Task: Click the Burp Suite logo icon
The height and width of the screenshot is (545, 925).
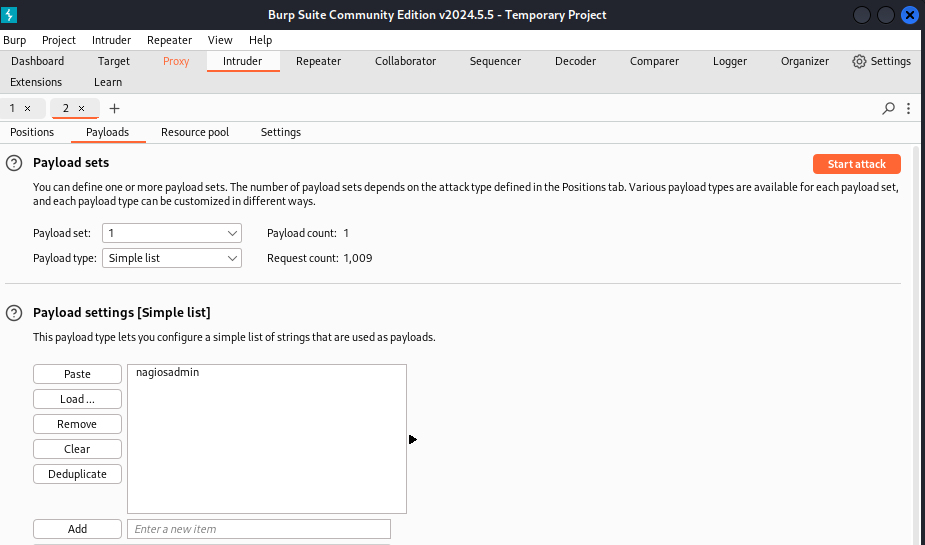Action: pos(11,15)
